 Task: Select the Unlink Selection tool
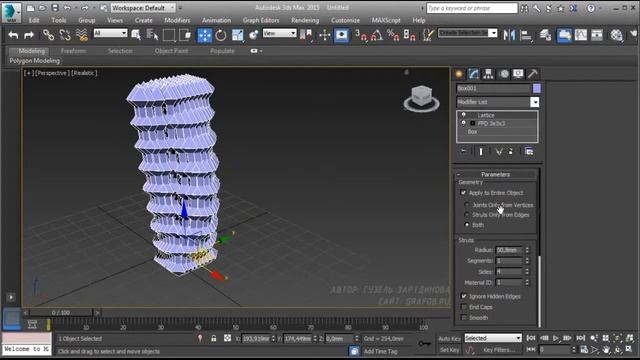65,35
